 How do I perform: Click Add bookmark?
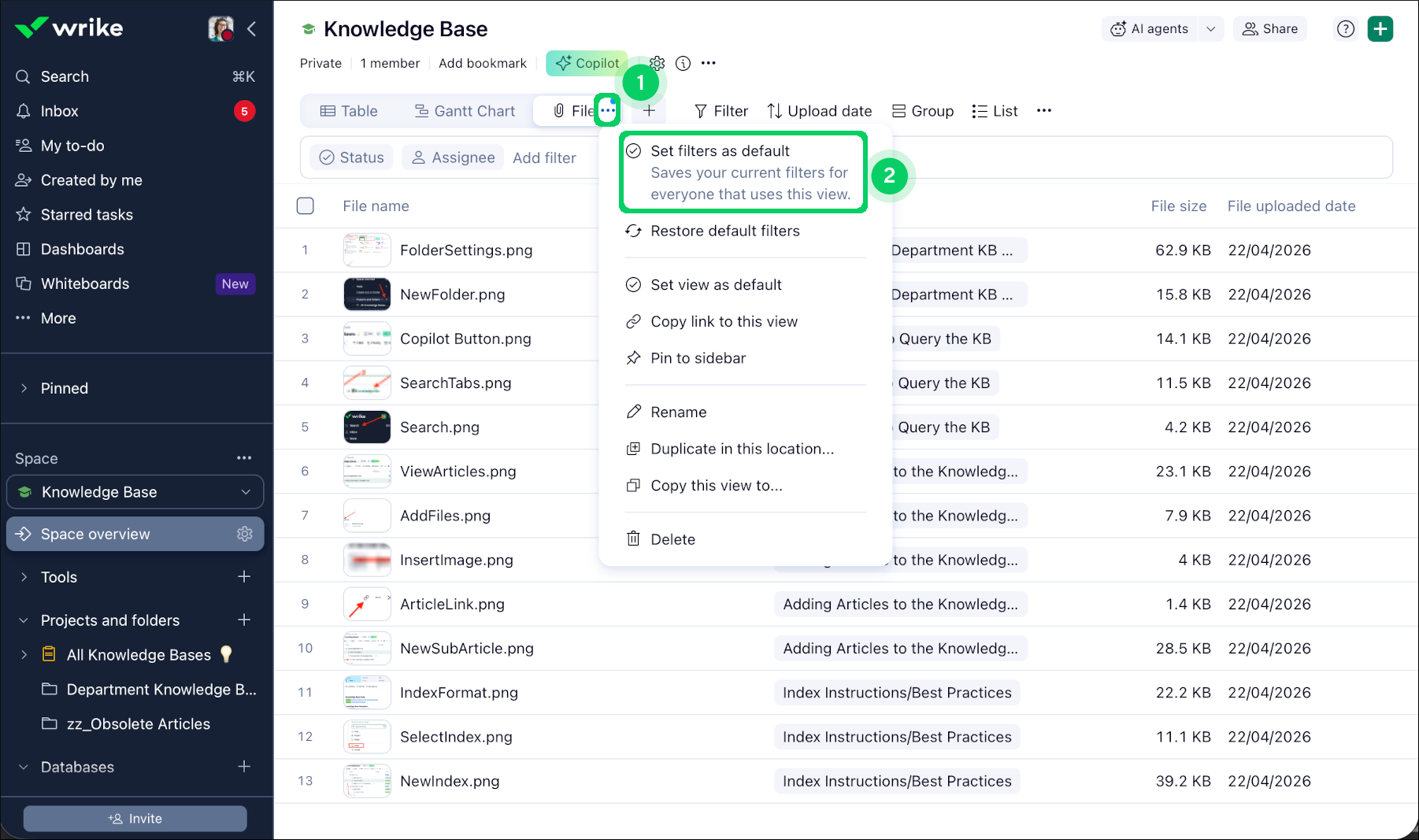483,64
